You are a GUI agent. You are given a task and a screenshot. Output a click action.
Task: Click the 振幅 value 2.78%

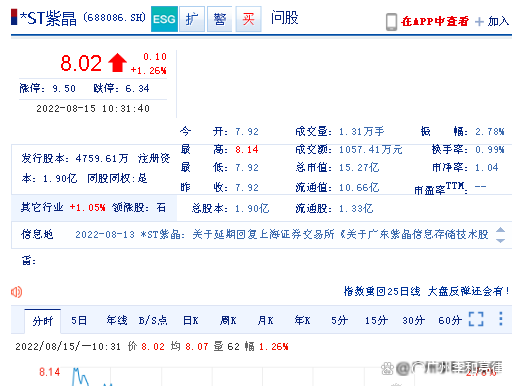coord(490,132)
